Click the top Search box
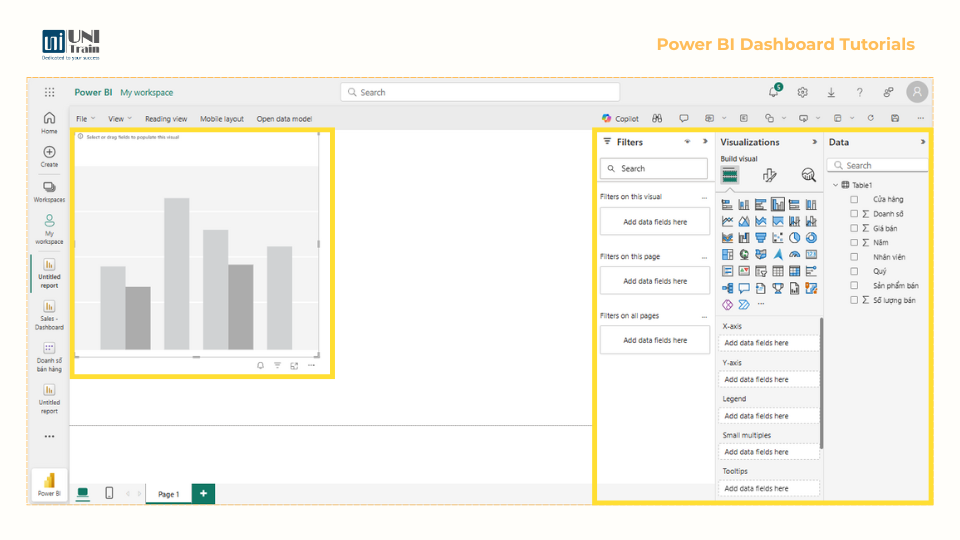960x540 pixels. point(480,92)
